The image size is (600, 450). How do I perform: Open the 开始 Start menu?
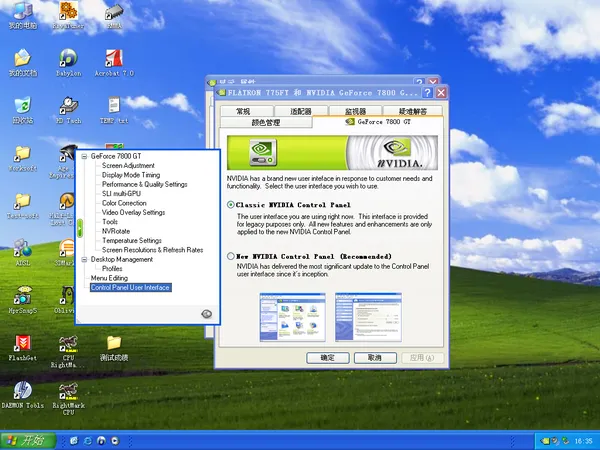point(28,441)
